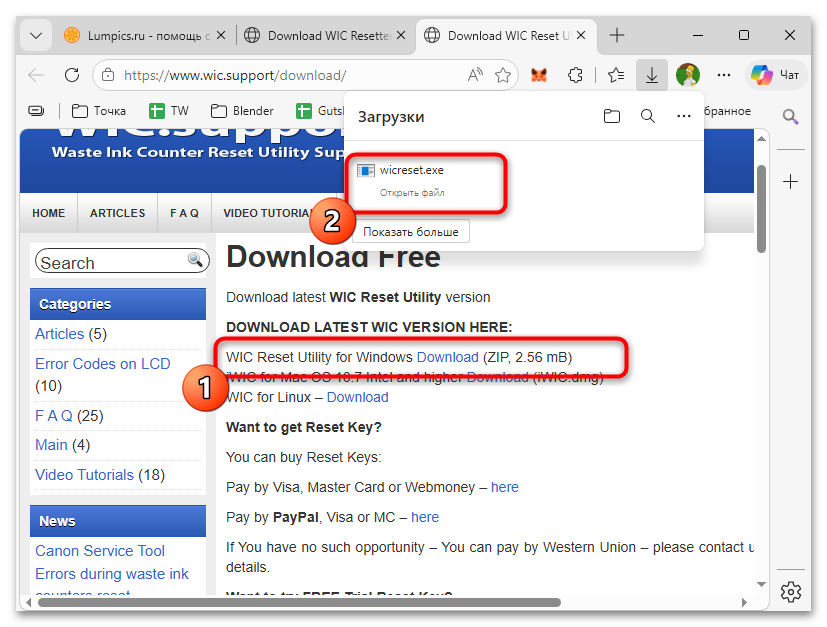The image size is (827, 627).
Task: Close the Download WIC Resetter tab
Action: (401, 35)
